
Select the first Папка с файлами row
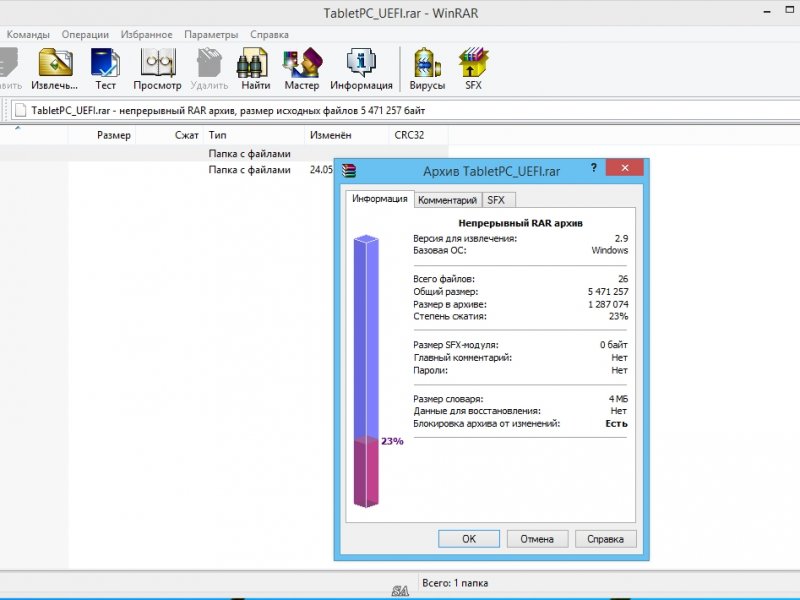click(x=224, y=154)
